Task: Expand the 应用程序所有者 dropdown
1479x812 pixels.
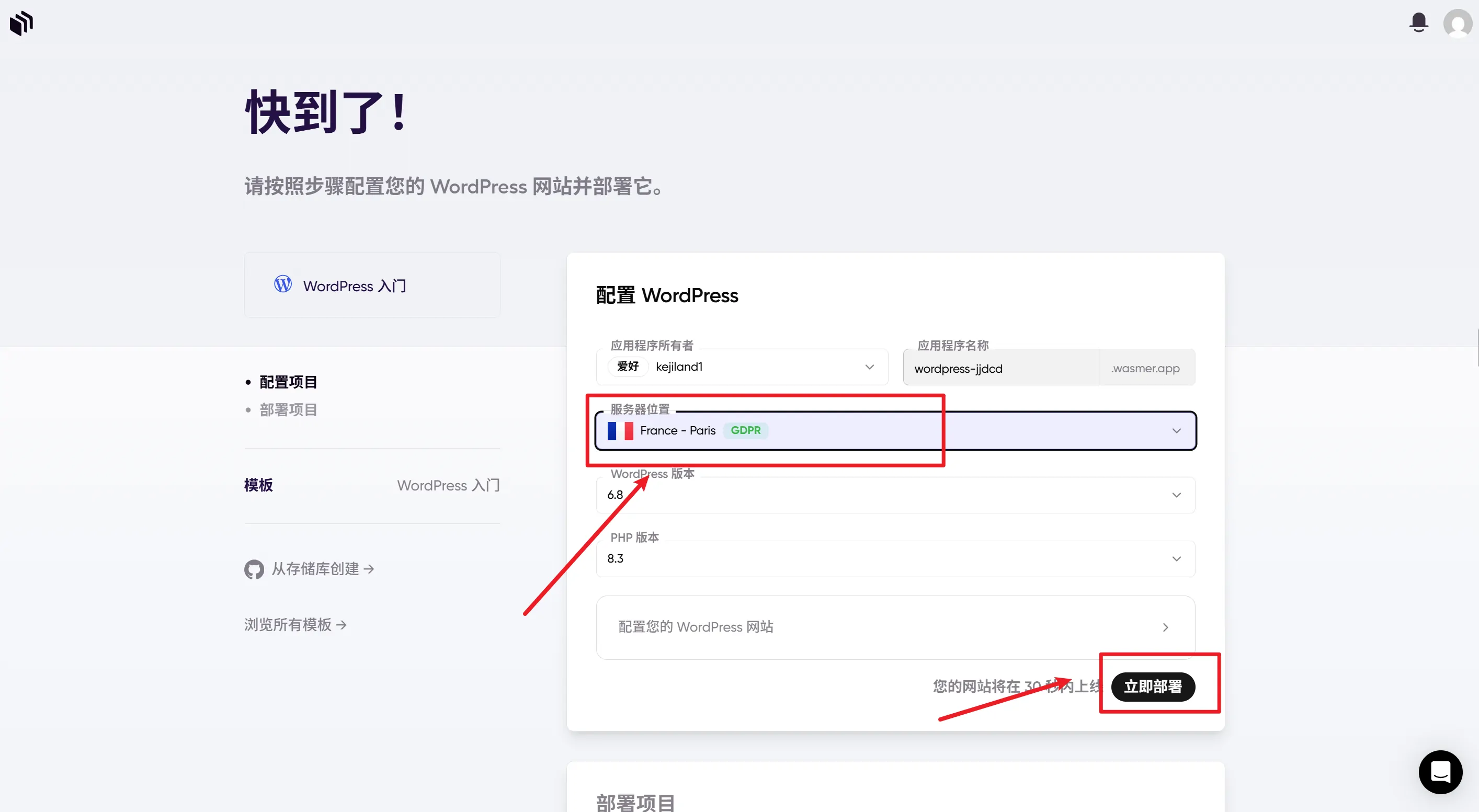Action: (742, 367)
